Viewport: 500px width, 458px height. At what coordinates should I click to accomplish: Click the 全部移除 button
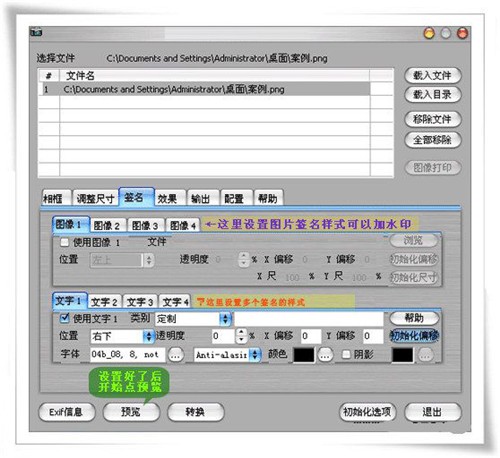pyautogui.click(x=433, y=140)
